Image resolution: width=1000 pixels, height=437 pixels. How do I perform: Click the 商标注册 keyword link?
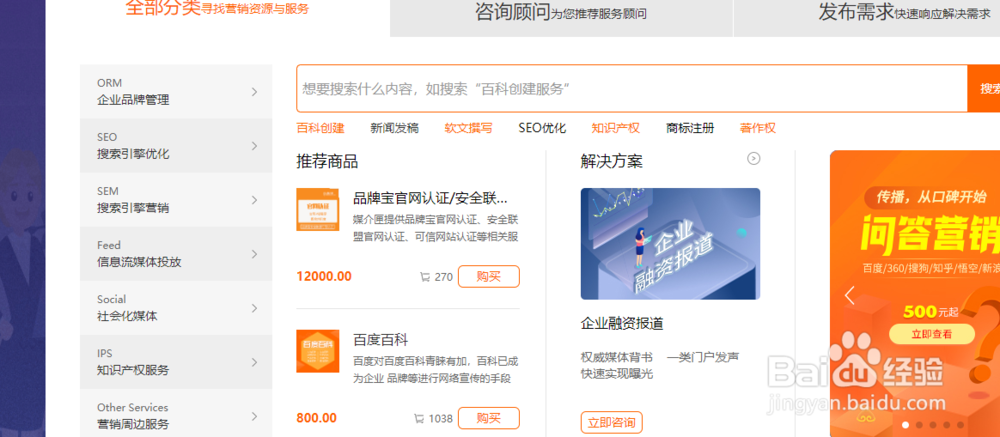(x=690, y=128)
